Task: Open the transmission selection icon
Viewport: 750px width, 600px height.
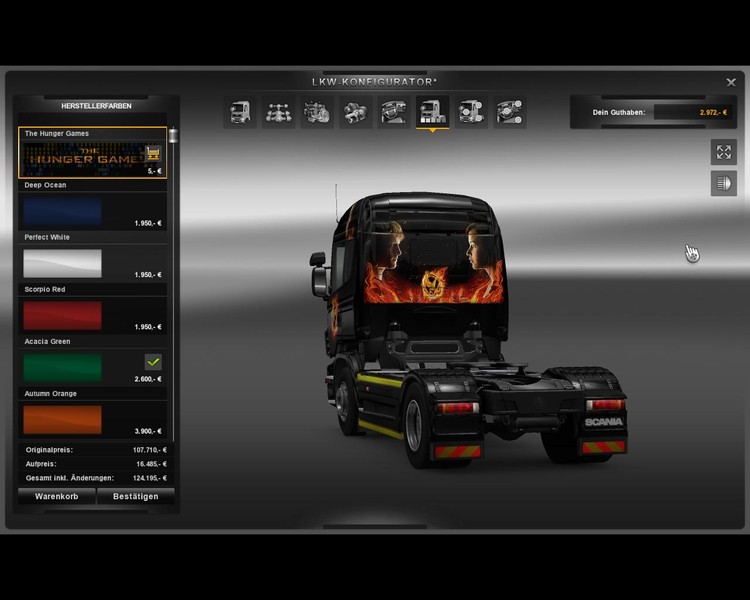Action: click(x=355, y=112)
